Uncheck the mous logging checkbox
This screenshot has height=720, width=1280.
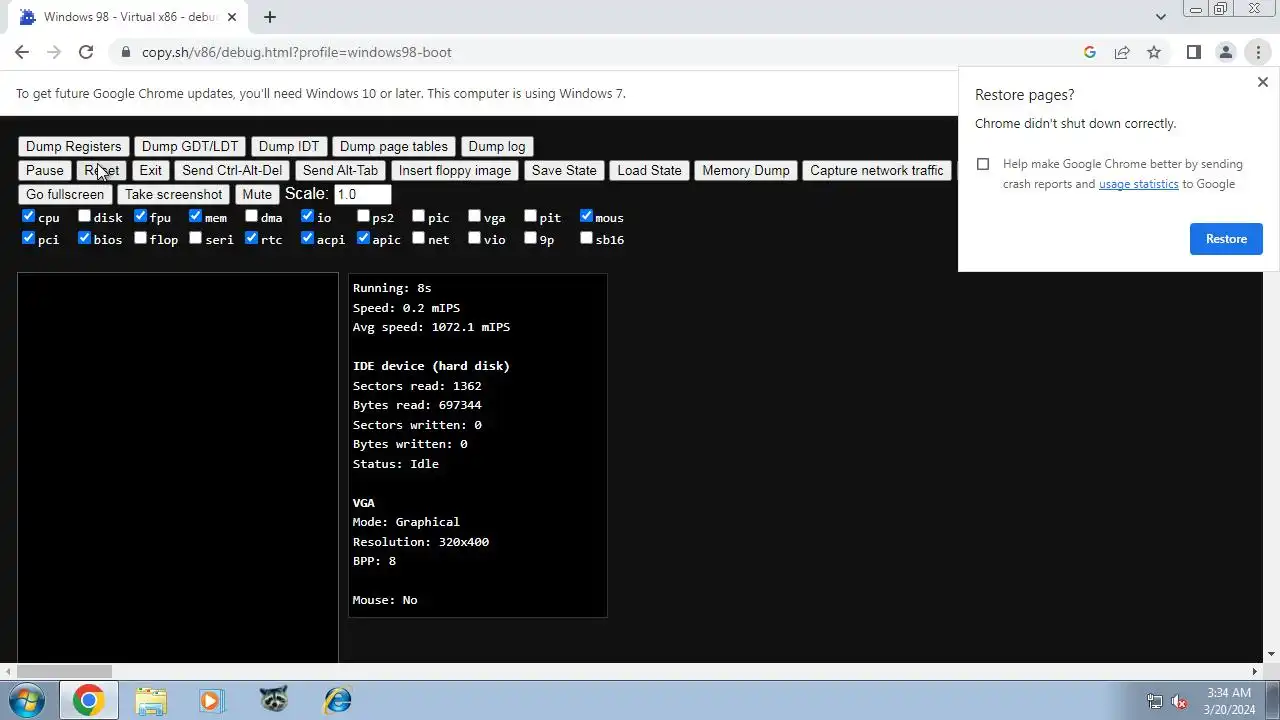click(587, 216)
